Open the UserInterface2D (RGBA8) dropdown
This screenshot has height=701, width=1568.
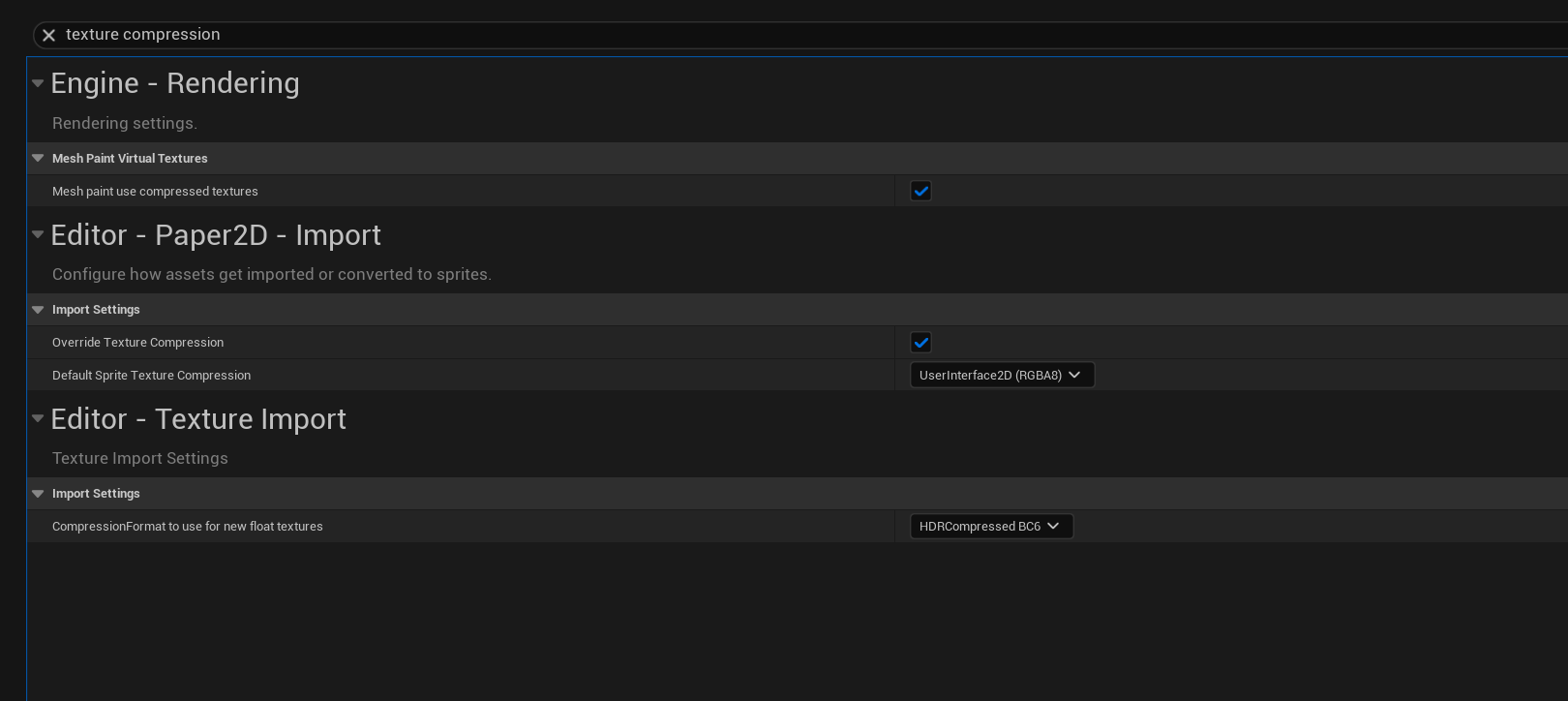(1002, 375)
